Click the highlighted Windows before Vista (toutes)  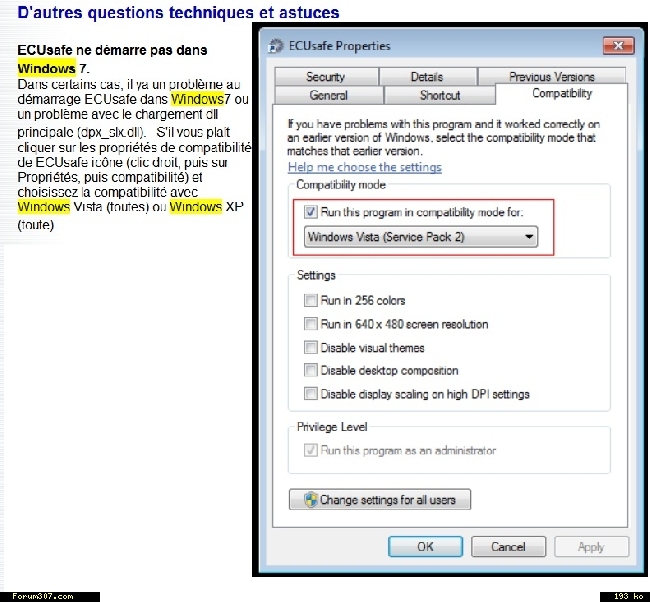[44, 206]
